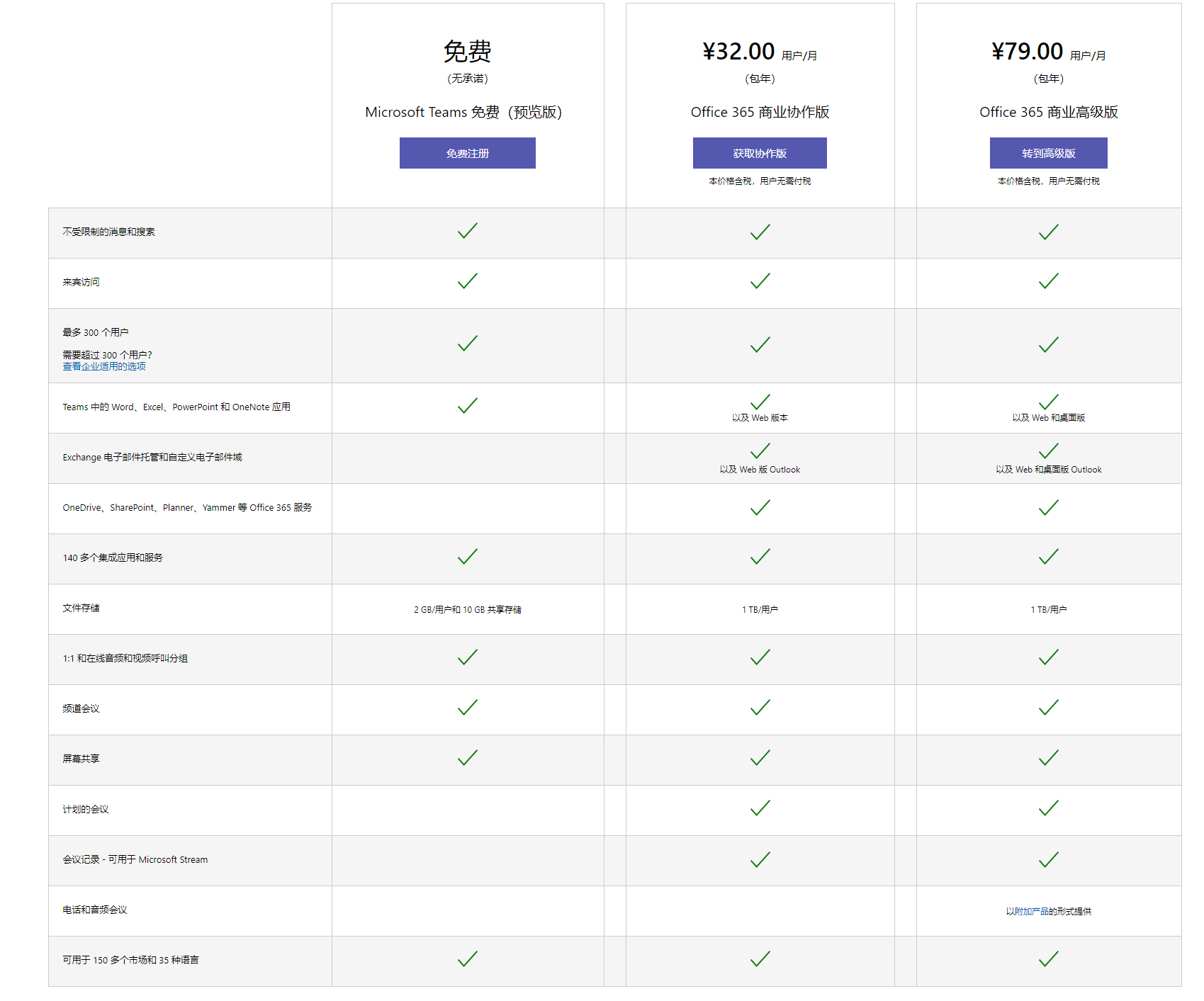Click ¥79 plan checkmark for OneDrive、SharePoint row
The image size is (1204, 1001).
(x=1048, y=508)
